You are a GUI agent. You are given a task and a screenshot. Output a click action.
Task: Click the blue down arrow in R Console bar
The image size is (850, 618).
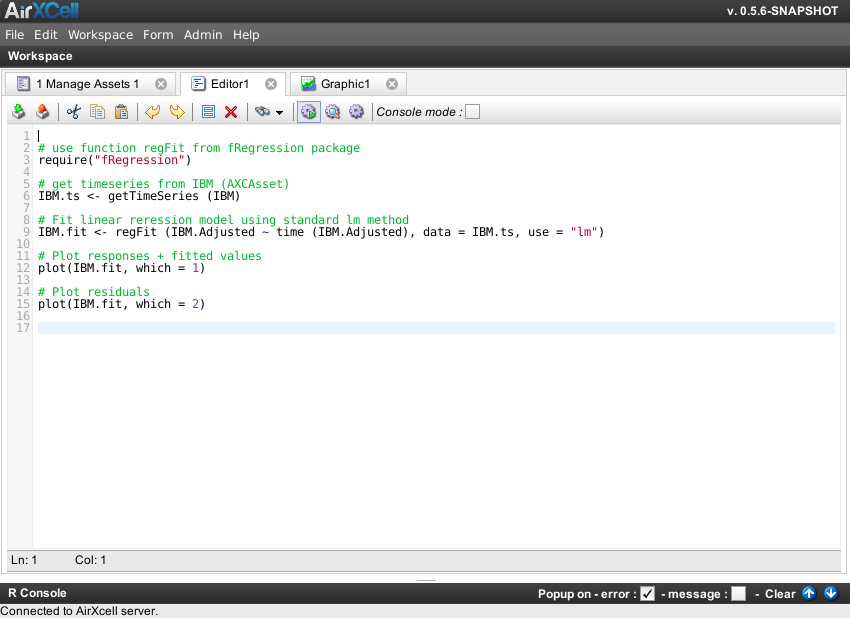click(831, 593)
